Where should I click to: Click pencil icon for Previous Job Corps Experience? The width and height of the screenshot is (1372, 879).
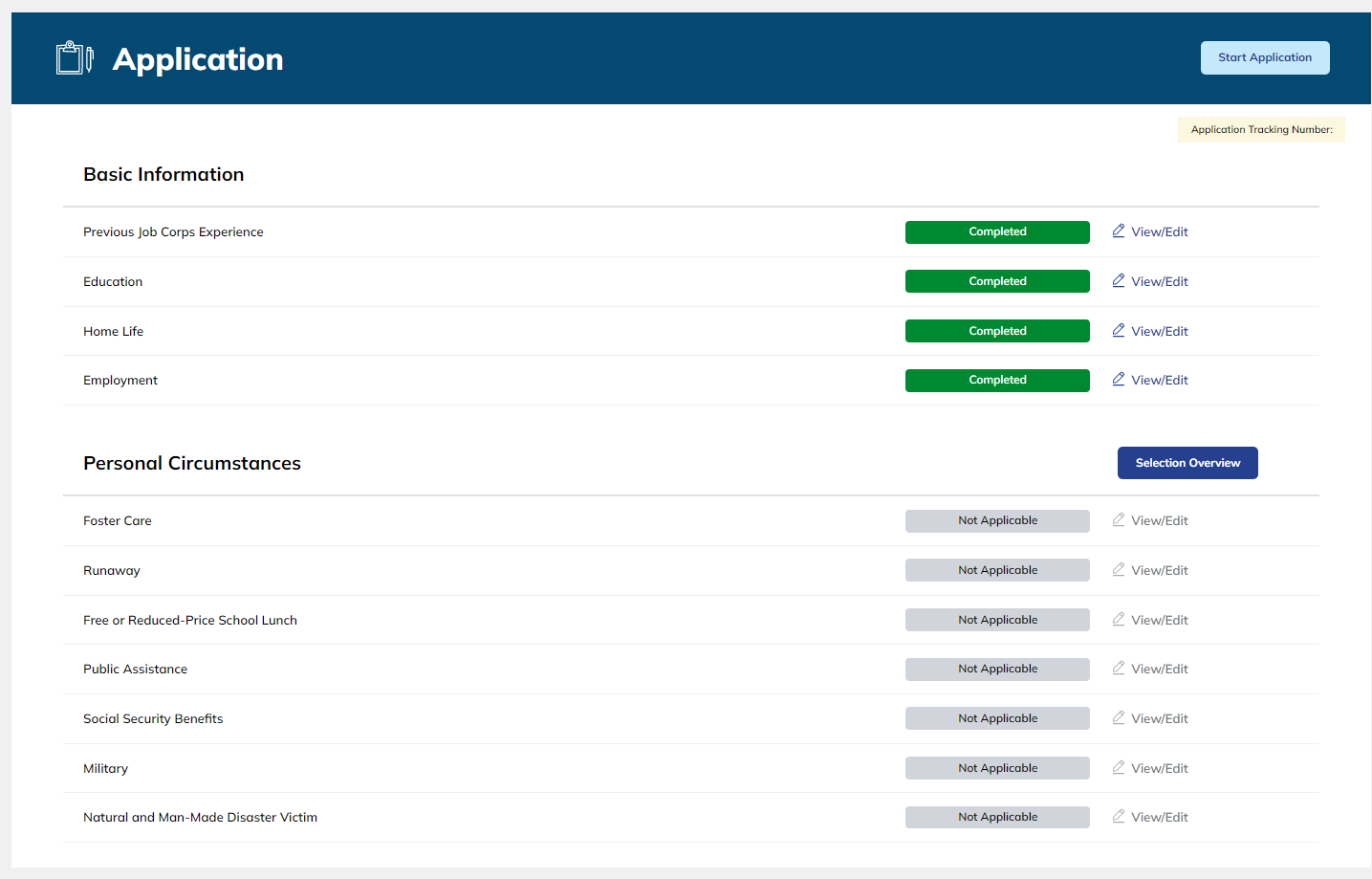tap(1118, 231)
